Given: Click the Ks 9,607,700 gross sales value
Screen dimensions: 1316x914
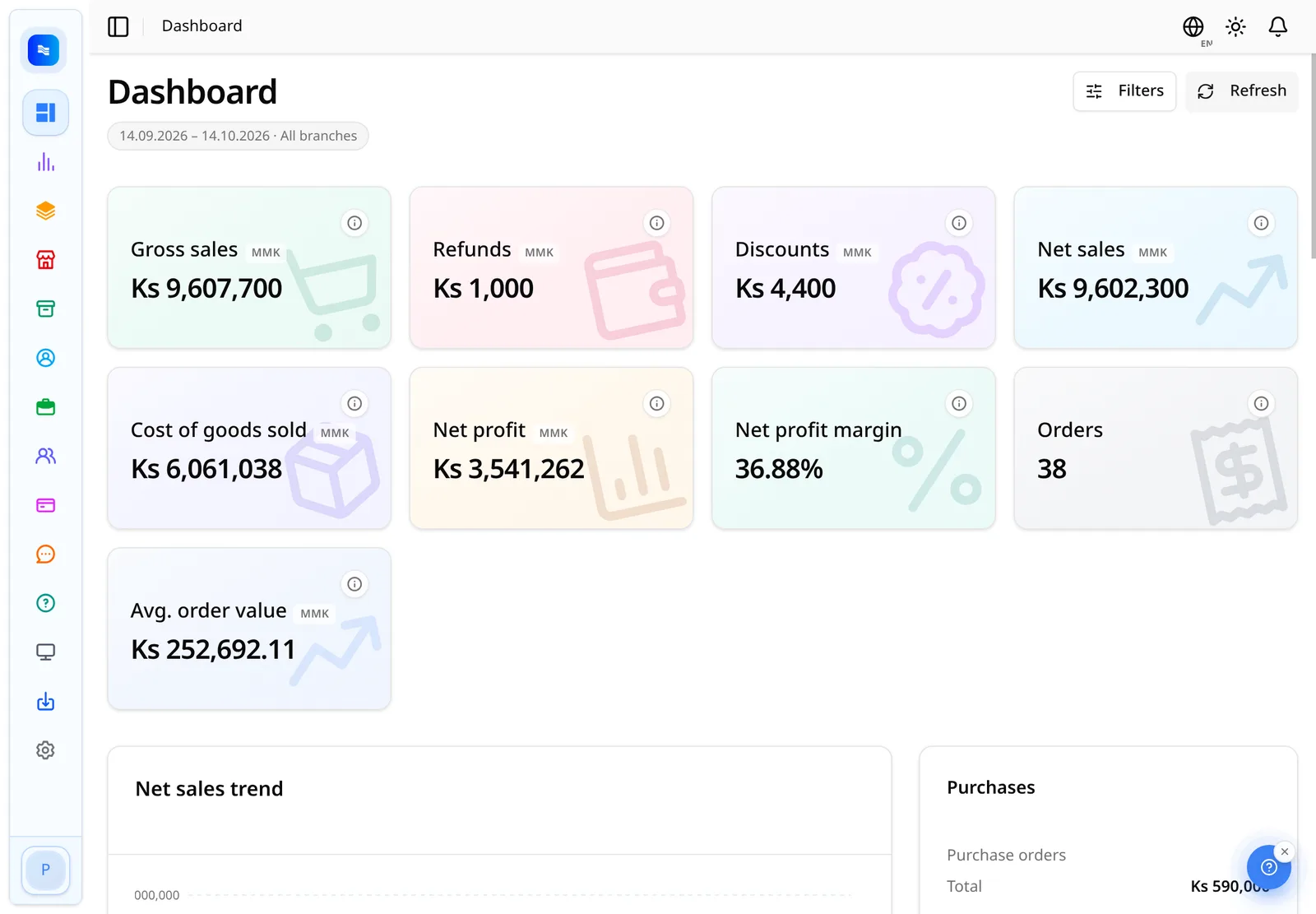Looking at the screenshot, I should tap(206, 289).
